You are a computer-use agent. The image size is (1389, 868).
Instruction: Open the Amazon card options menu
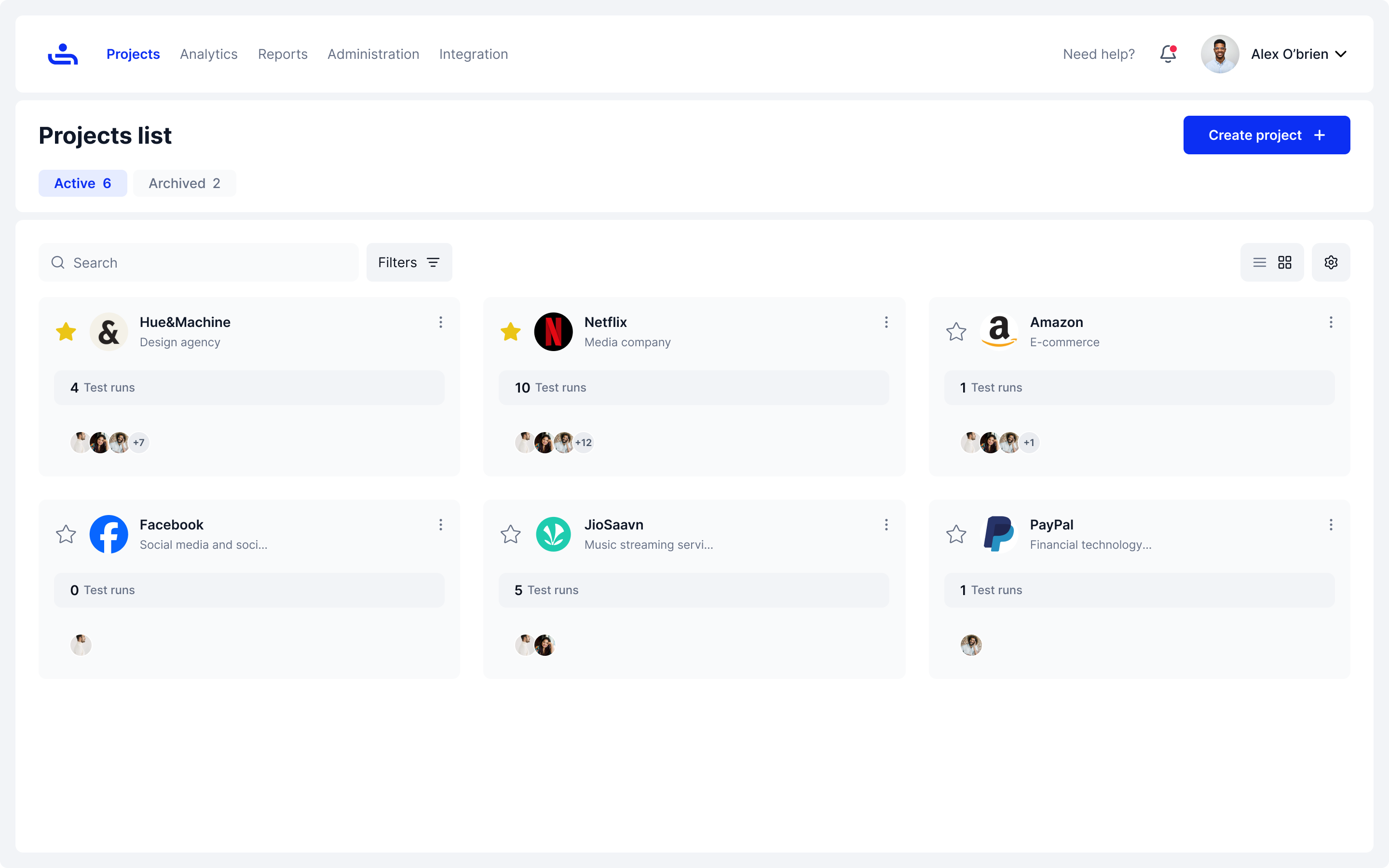point(1331,322)
